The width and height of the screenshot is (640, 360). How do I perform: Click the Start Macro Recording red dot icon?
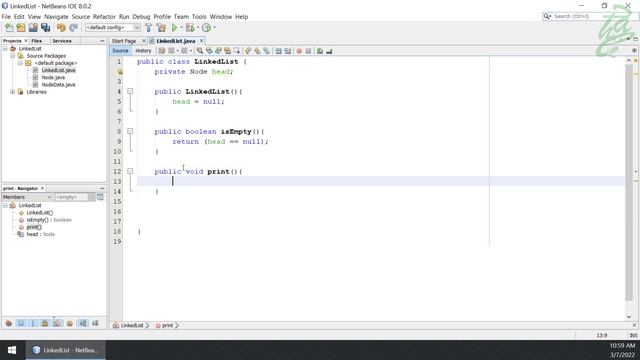(299, 51)
